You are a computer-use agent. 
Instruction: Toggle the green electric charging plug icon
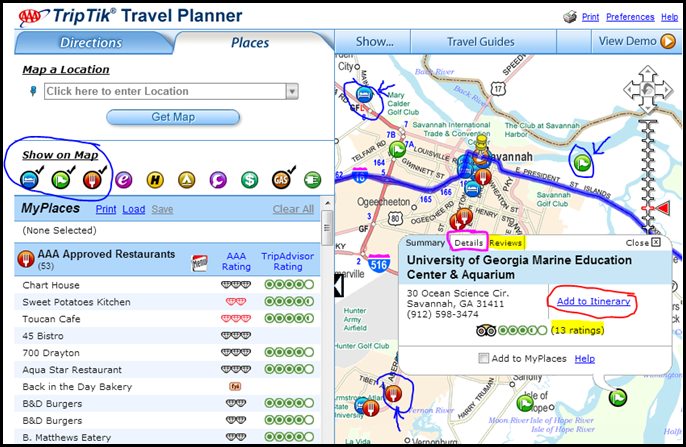click(313, 180)
